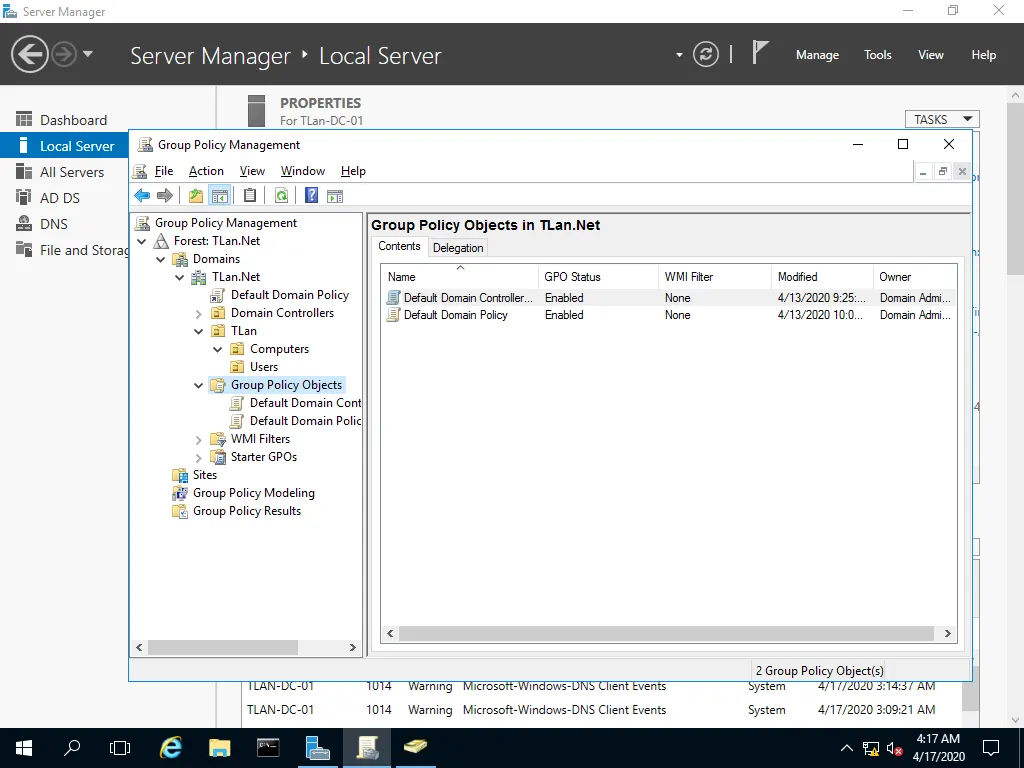
Task: Select the Contents tab
Action: pyautogui.click(x=399, y=246)
